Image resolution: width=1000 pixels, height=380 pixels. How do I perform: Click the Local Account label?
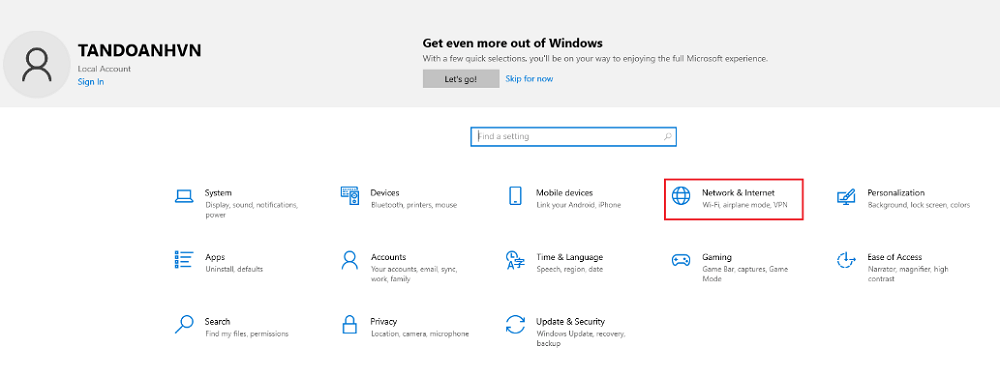click(105, 69)
